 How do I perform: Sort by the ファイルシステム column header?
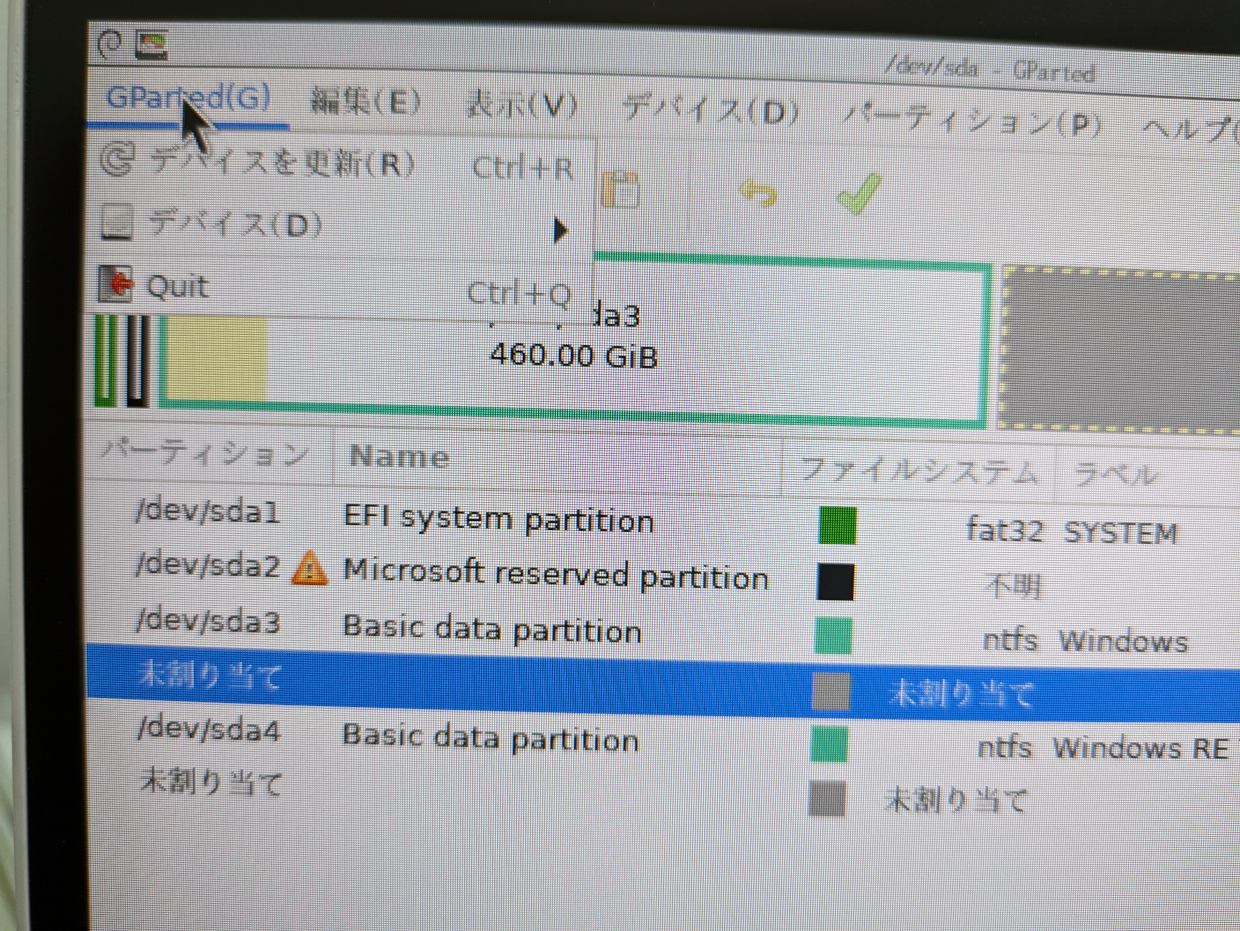point(919,470)
